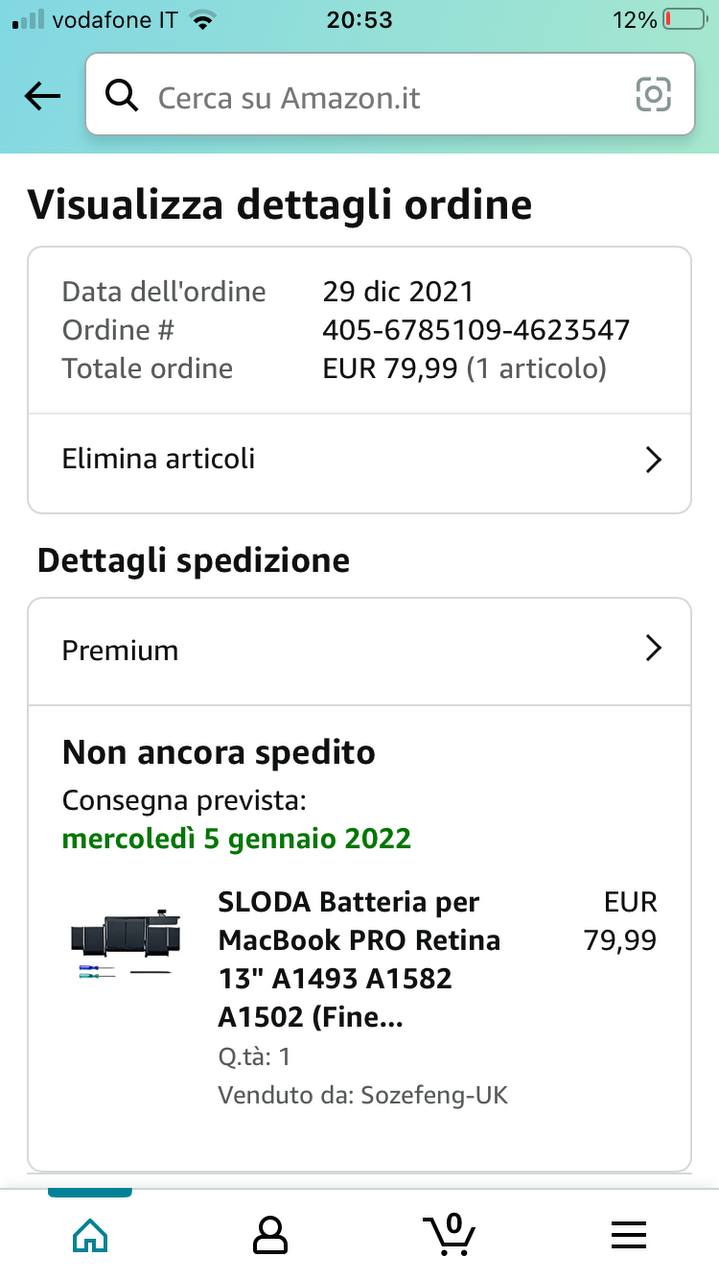This screenshot has height=1280, width=719.
Task: Click in Cerca su Amazon.it search field
Action: tap(380, 97)
